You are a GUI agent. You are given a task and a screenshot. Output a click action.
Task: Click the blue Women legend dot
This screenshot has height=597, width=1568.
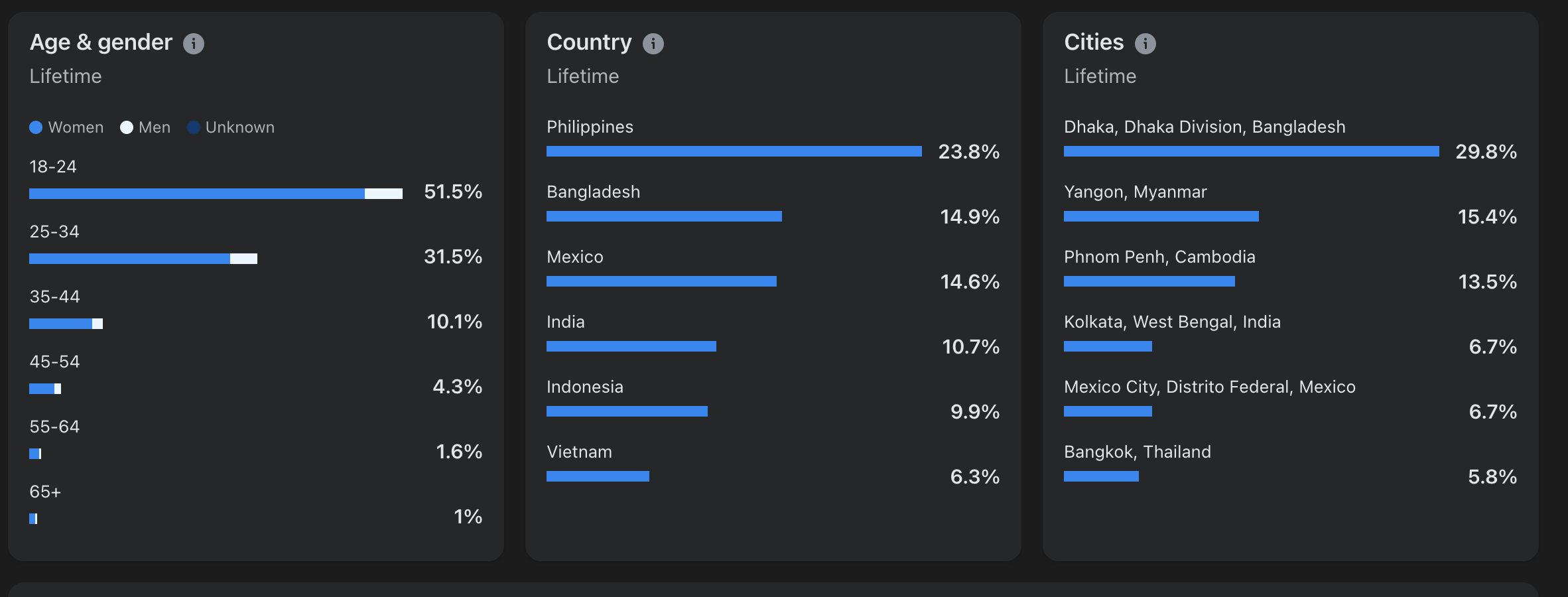[x=36, y=127]
